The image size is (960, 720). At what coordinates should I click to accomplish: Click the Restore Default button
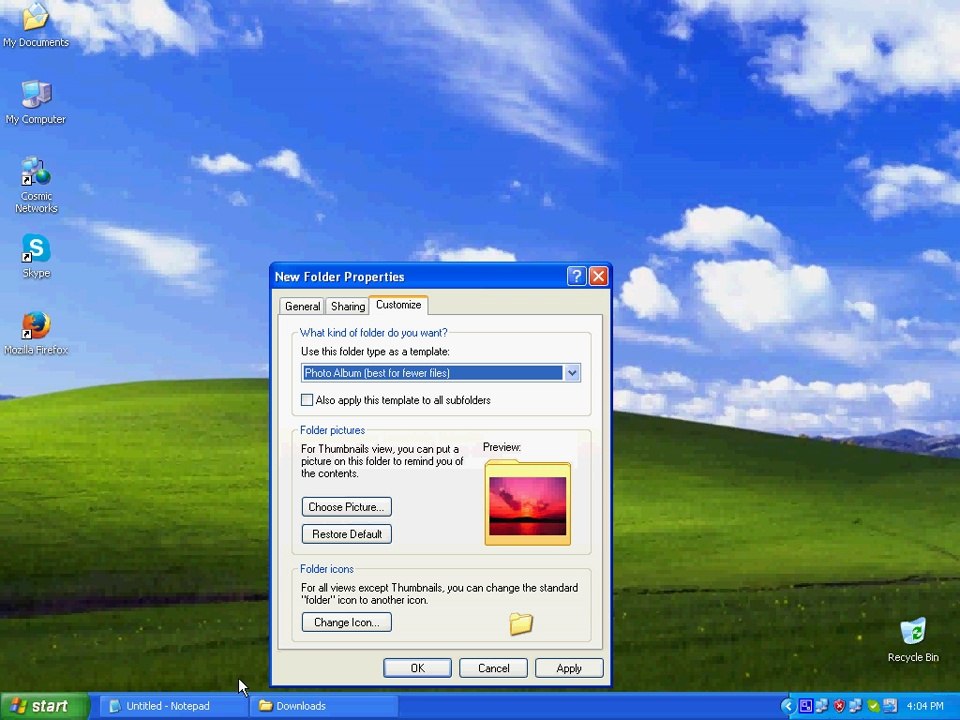347,534
